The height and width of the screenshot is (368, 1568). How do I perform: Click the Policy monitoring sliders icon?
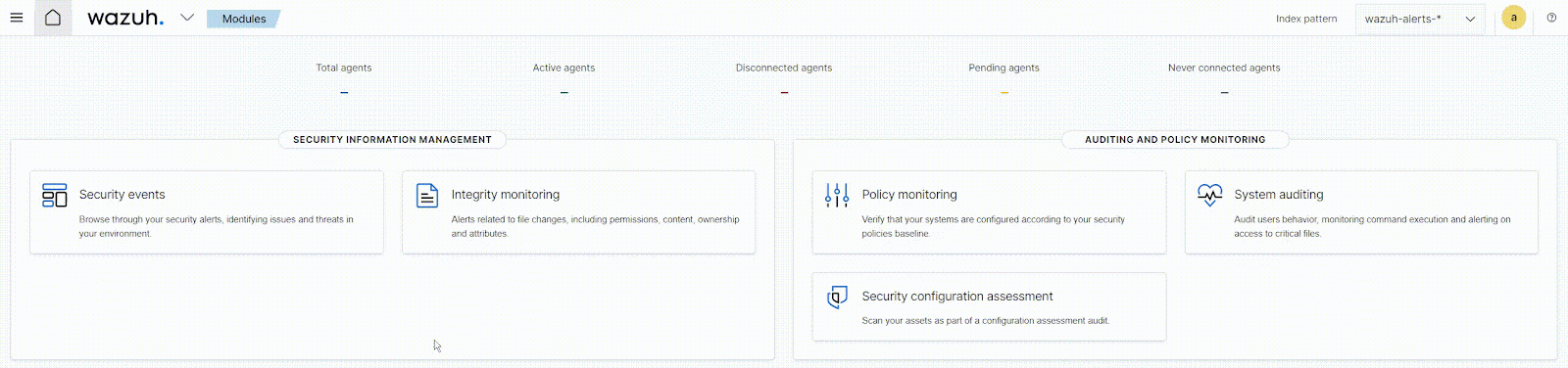pyautogui.click(x=837, y=196)
